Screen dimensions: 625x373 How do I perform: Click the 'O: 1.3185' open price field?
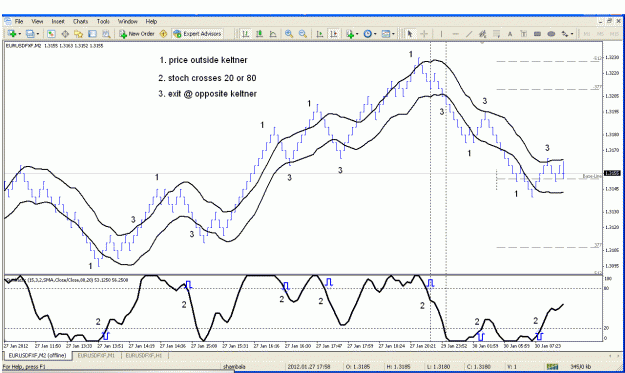[358, 367]
